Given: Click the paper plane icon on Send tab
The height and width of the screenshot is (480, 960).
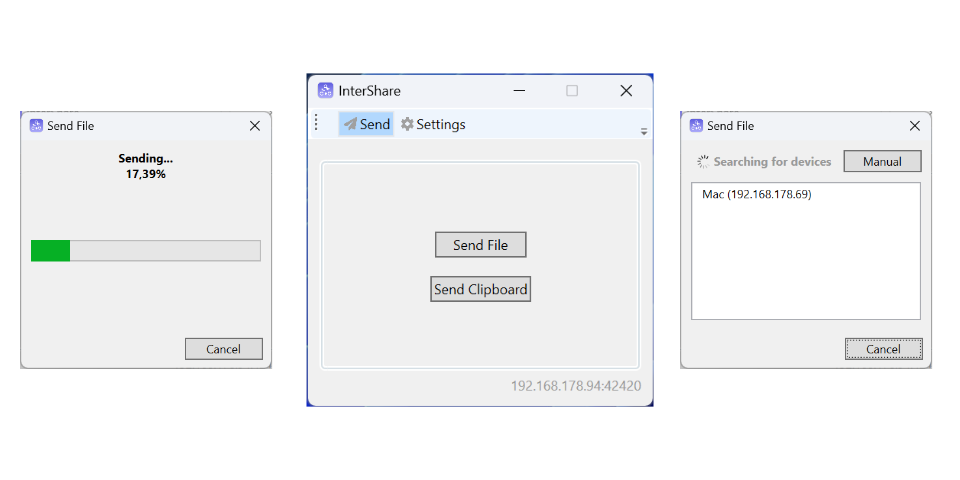Looking at the screenshot, I should coord(350,124).
